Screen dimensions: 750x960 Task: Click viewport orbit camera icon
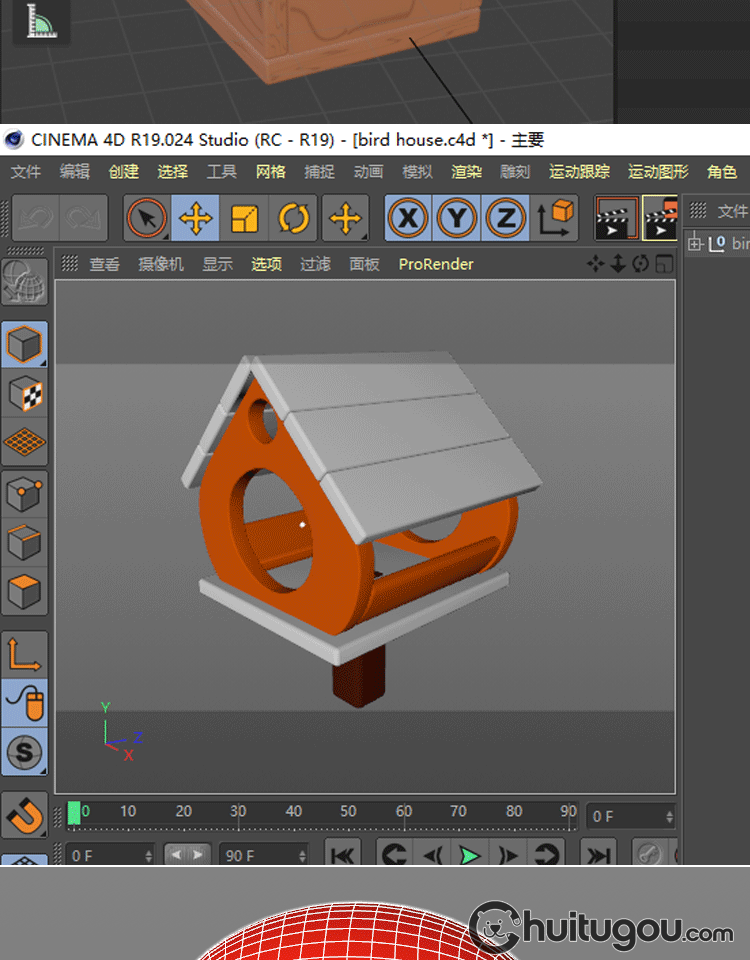pyautogui.click(x=640, y=264)
